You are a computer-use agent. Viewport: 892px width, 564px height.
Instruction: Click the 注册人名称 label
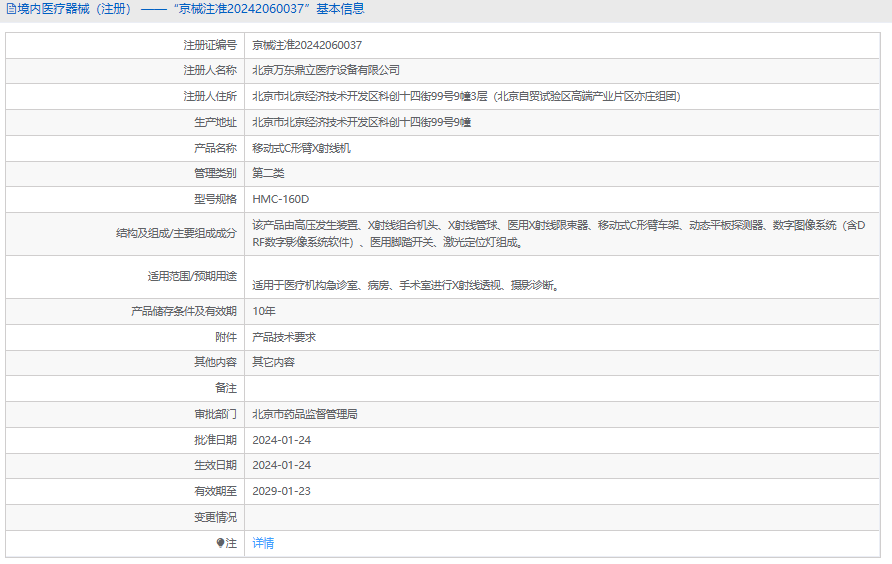(x=210, y=71)
